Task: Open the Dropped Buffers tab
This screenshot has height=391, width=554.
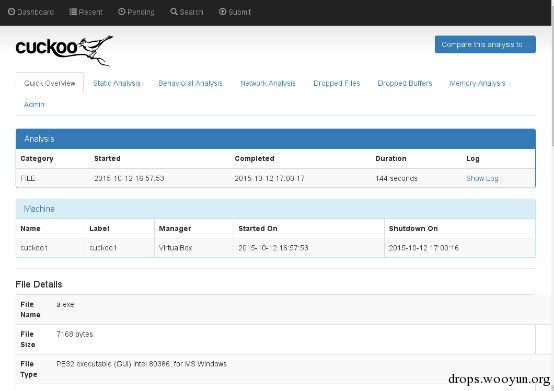Action: coord(405,83)
